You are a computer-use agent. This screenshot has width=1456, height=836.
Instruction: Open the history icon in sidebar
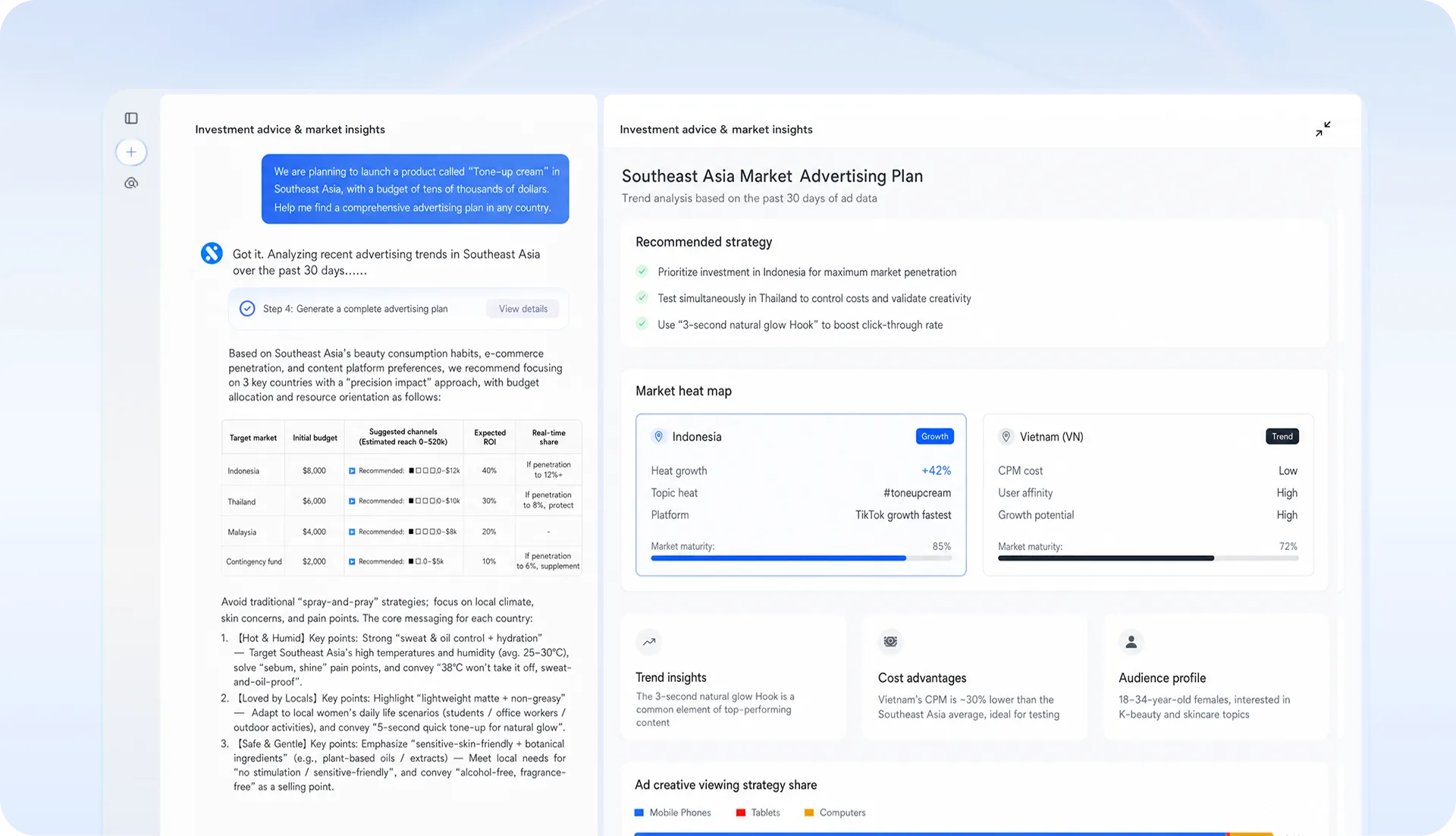point(131,183)
